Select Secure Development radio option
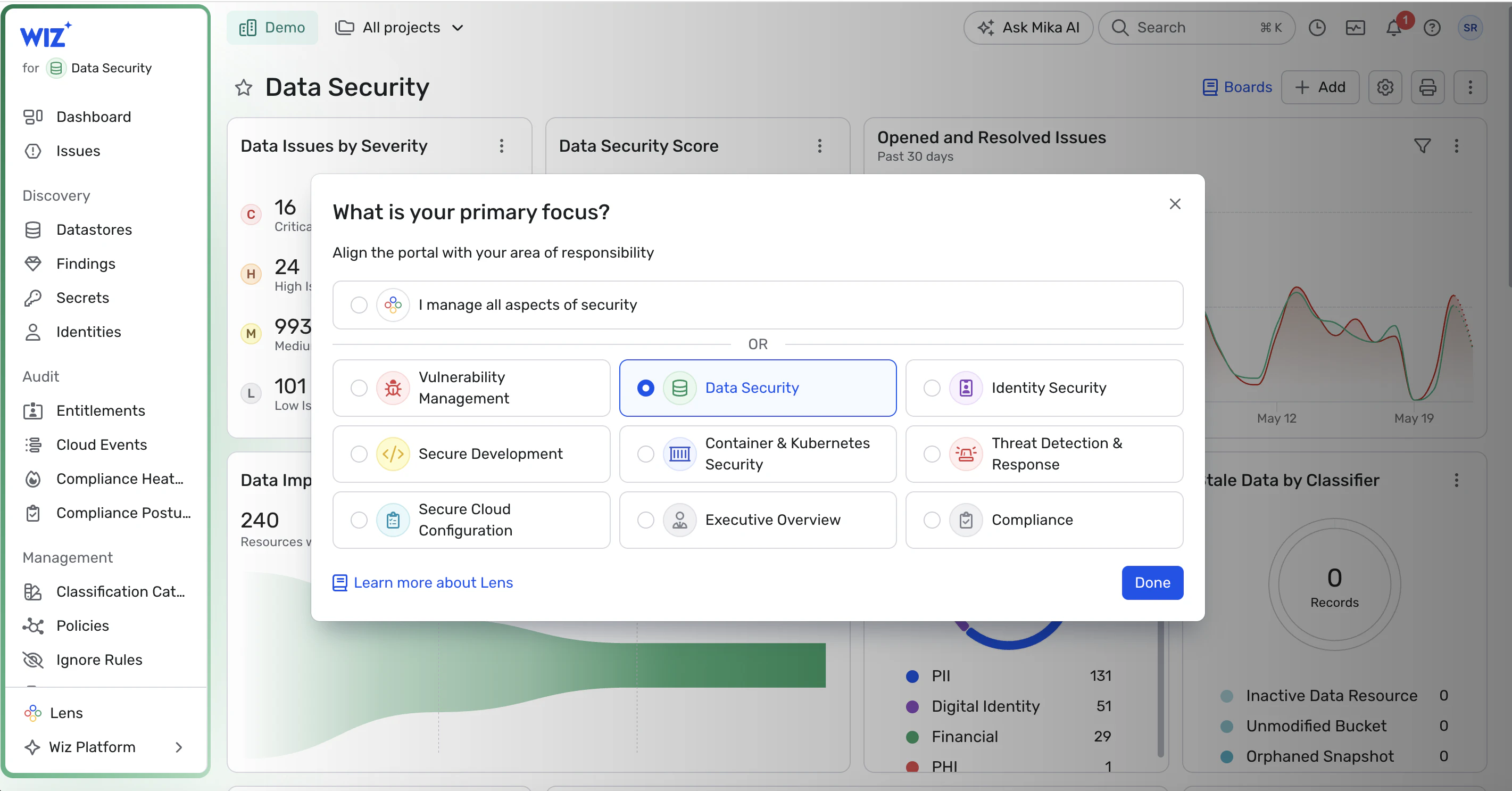This screenshot has height=791, width=1512. [x=471, y=454]
